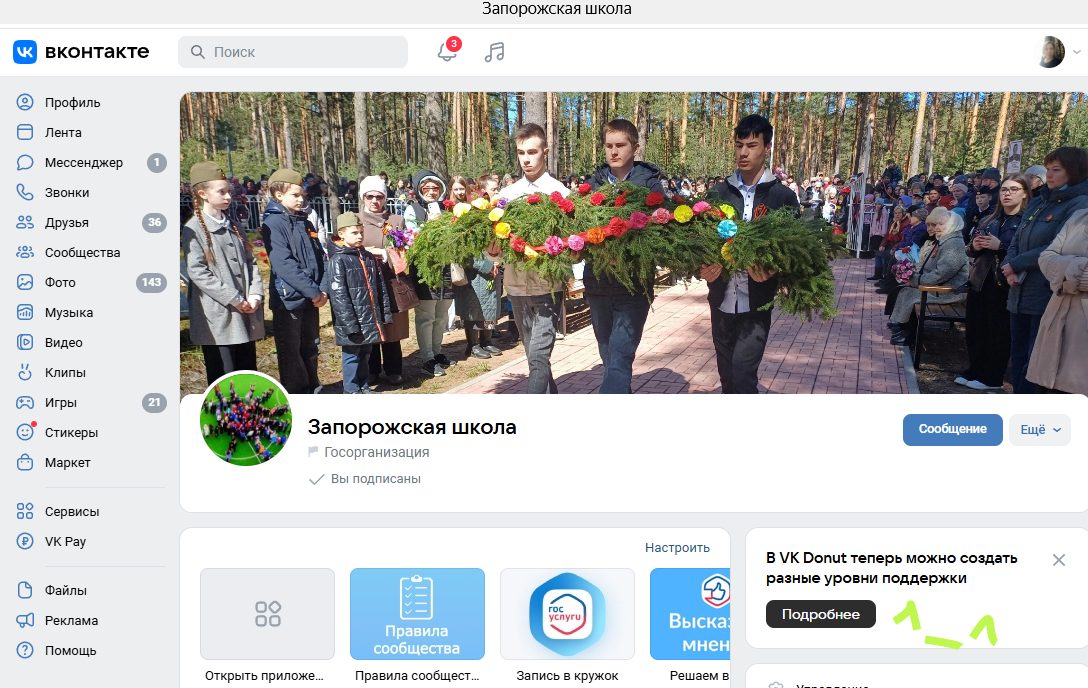This screenshot has width=1088, height=688.
Task: Click the Friends people icon
Action: [x=25, y=223]
